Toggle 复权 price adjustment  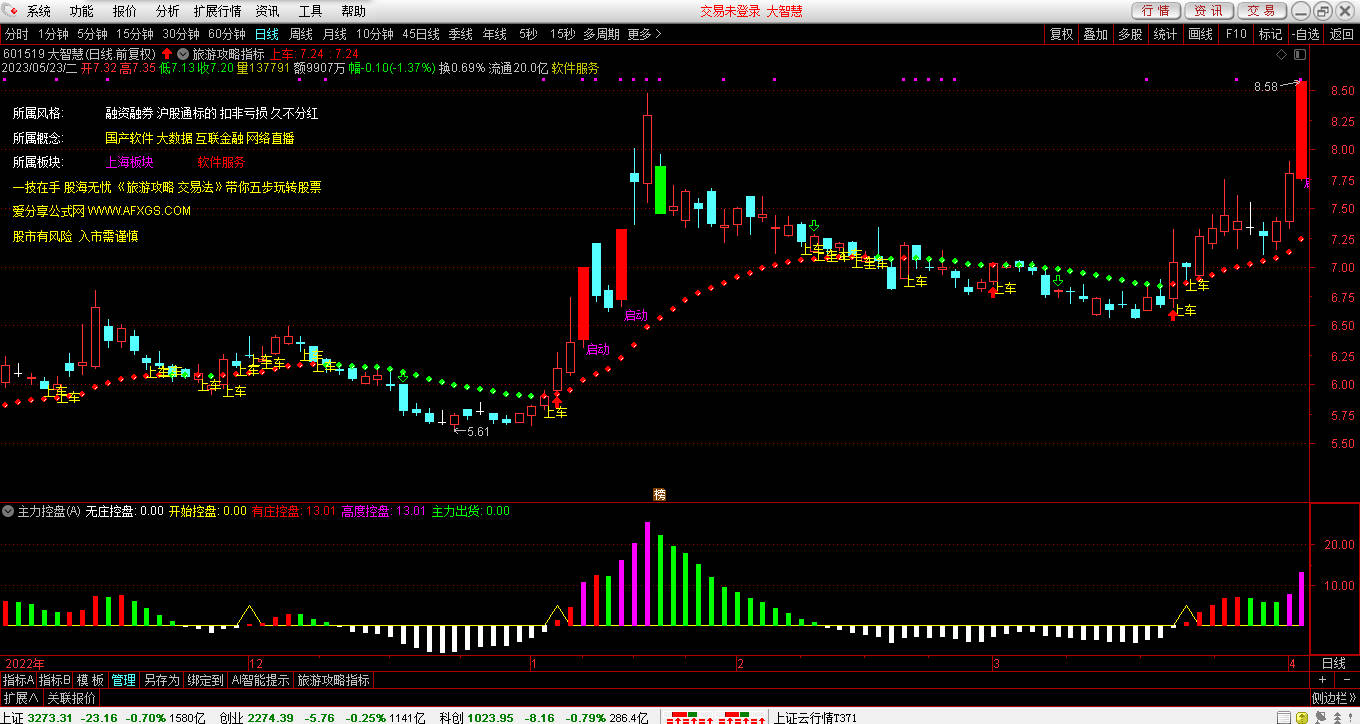point(1061,34)
